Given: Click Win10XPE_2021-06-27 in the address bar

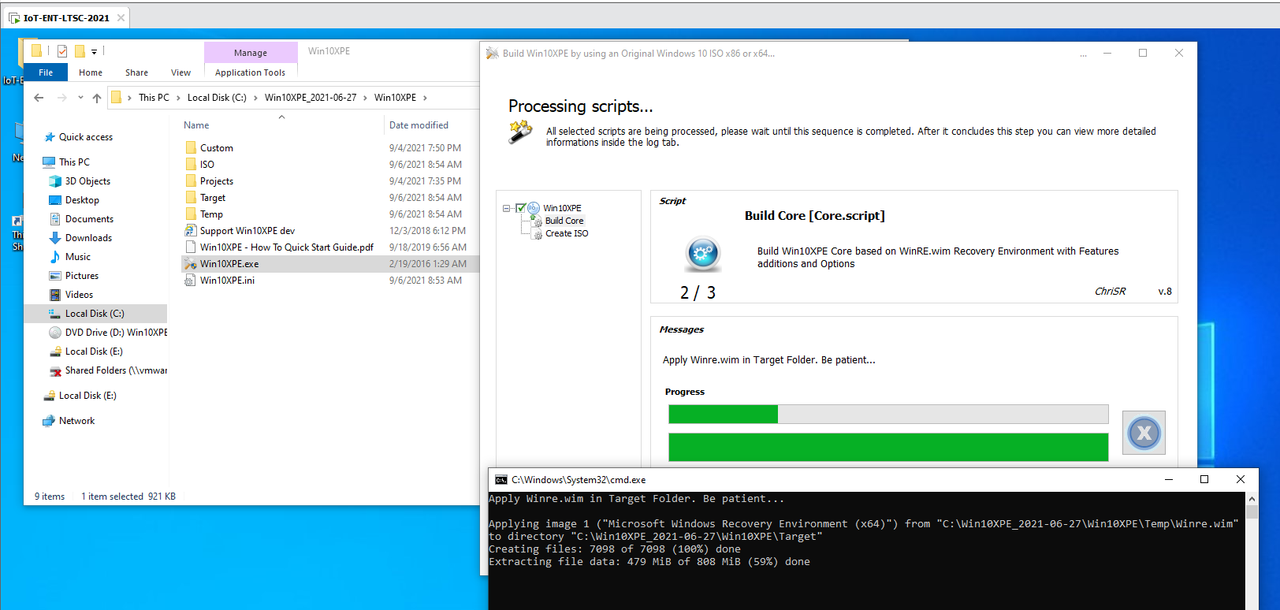Looking at the screenshot, I should (310, 98).
